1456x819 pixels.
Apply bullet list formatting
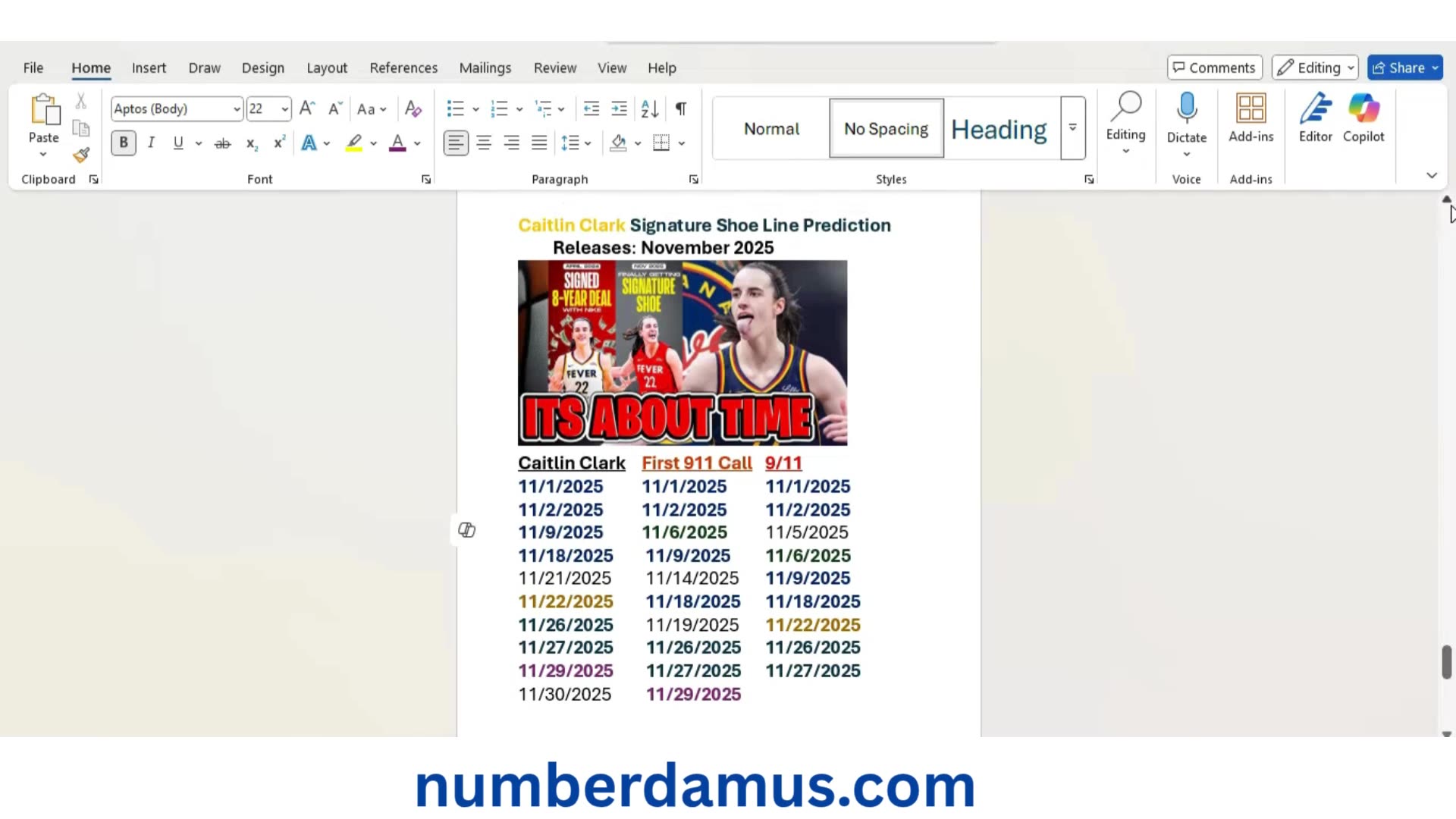(x=455, y=109)
